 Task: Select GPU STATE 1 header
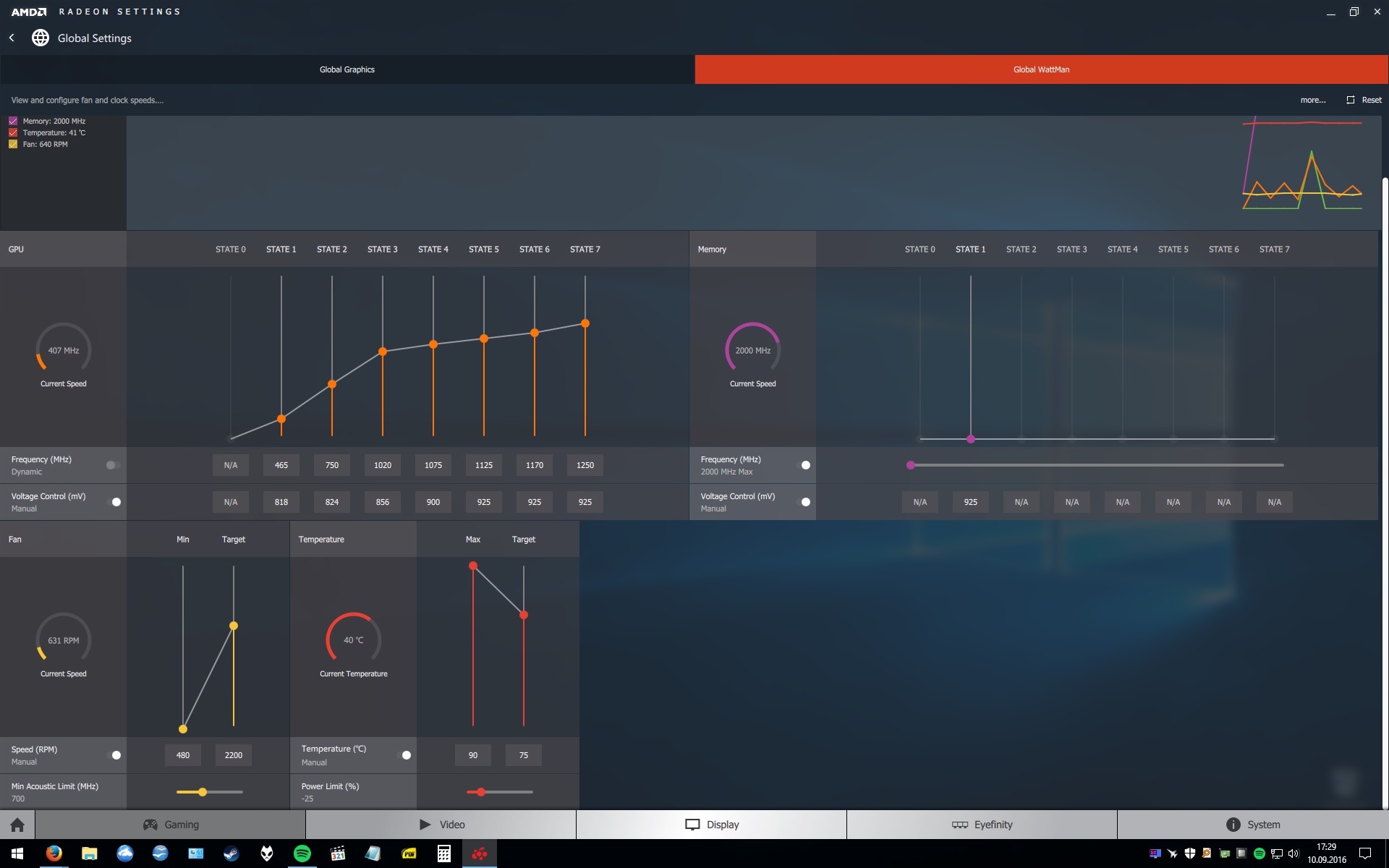(281, 250)
